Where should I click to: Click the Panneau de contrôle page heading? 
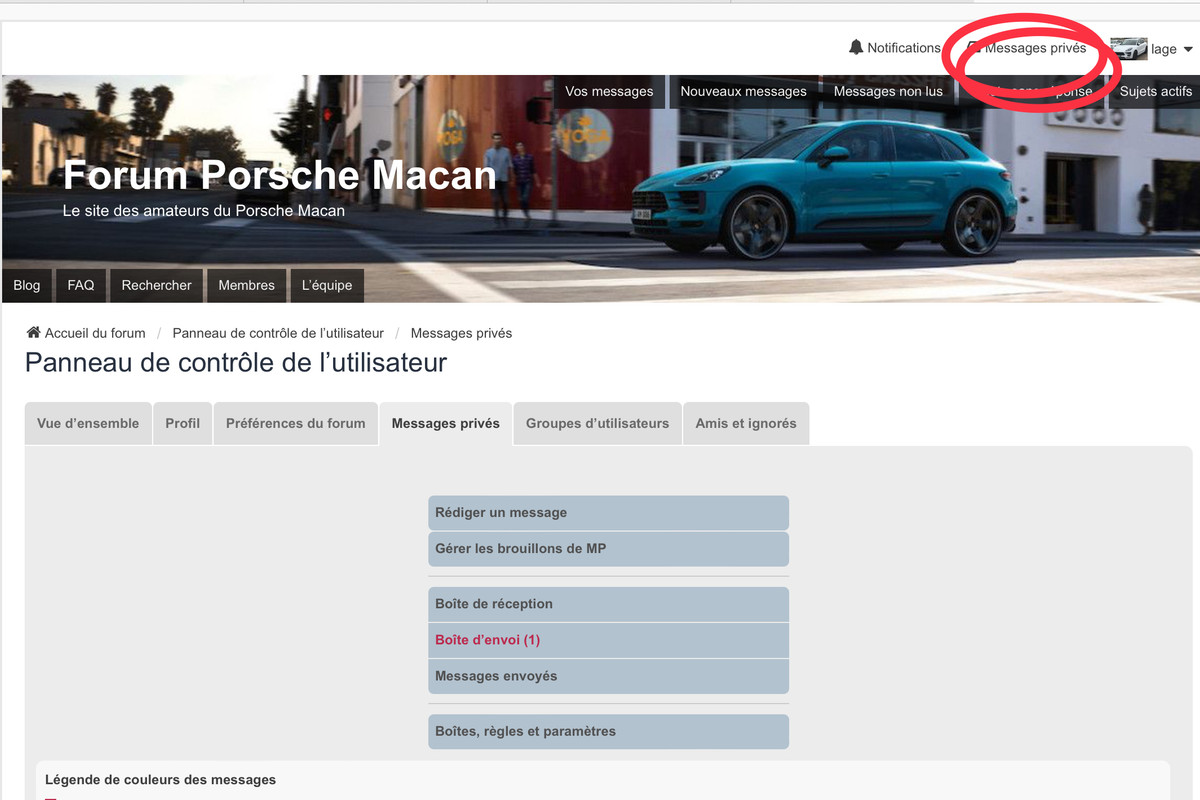point(236,362)
